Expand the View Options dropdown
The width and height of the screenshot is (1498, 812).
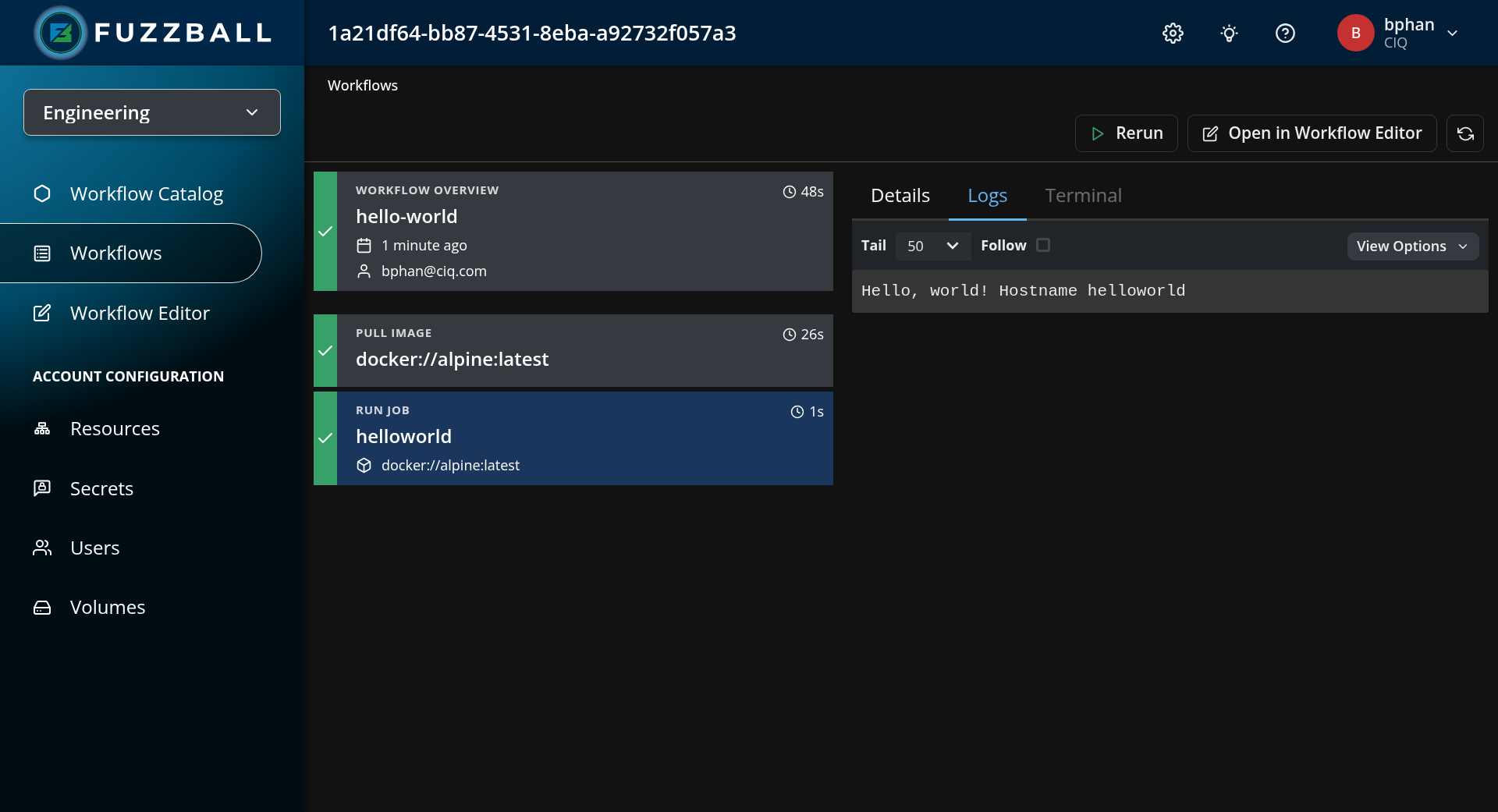1412,246
